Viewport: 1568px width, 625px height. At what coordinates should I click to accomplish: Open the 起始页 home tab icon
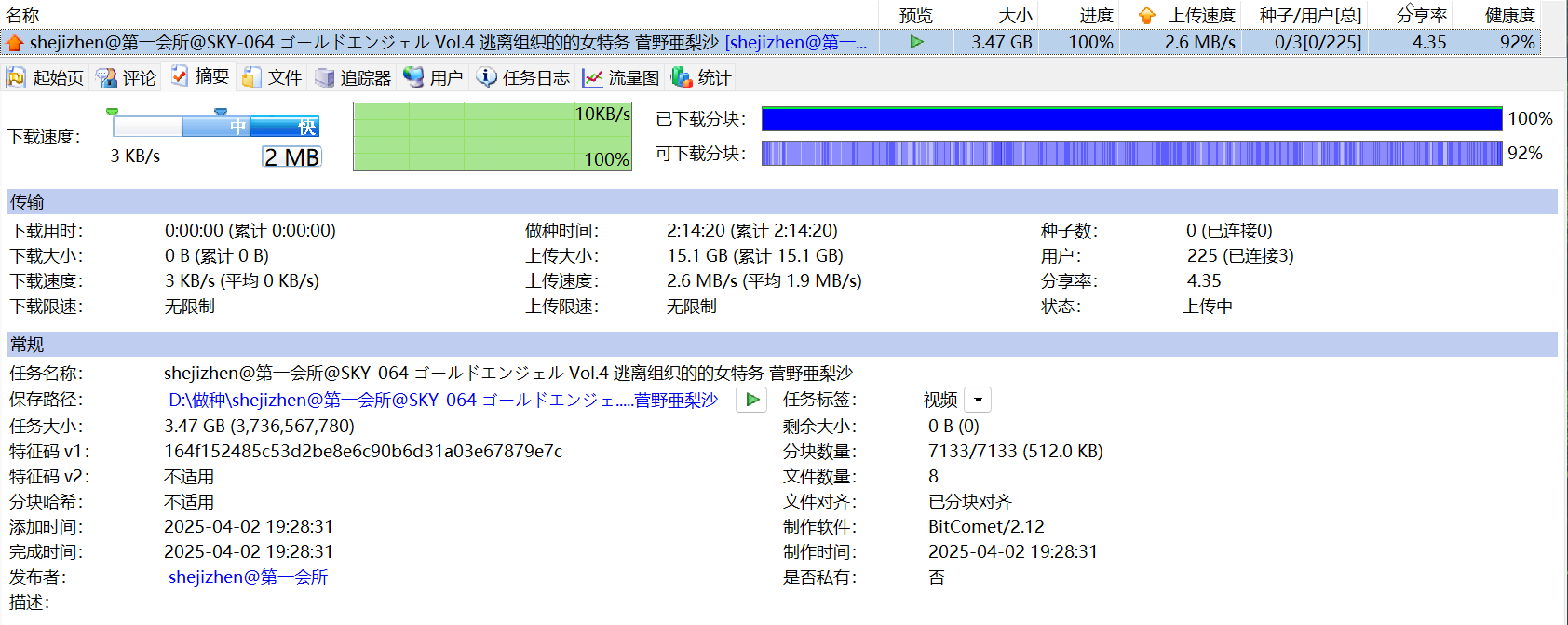coord(16,77)
